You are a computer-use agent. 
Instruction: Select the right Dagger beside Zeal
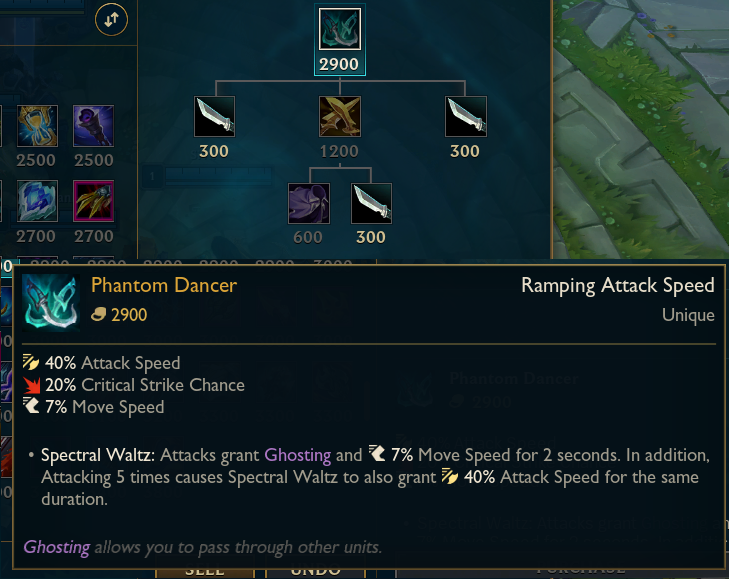click(466, 116)
